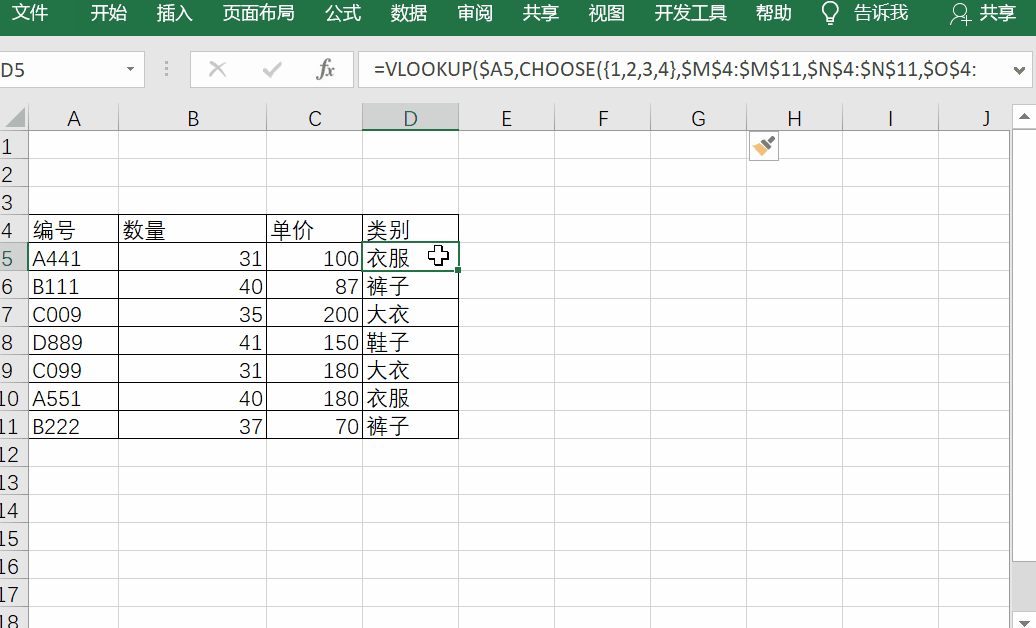Screen dimensions: 1036x628
Task: Open the 数据 ribbon tab
Action: 408,13
